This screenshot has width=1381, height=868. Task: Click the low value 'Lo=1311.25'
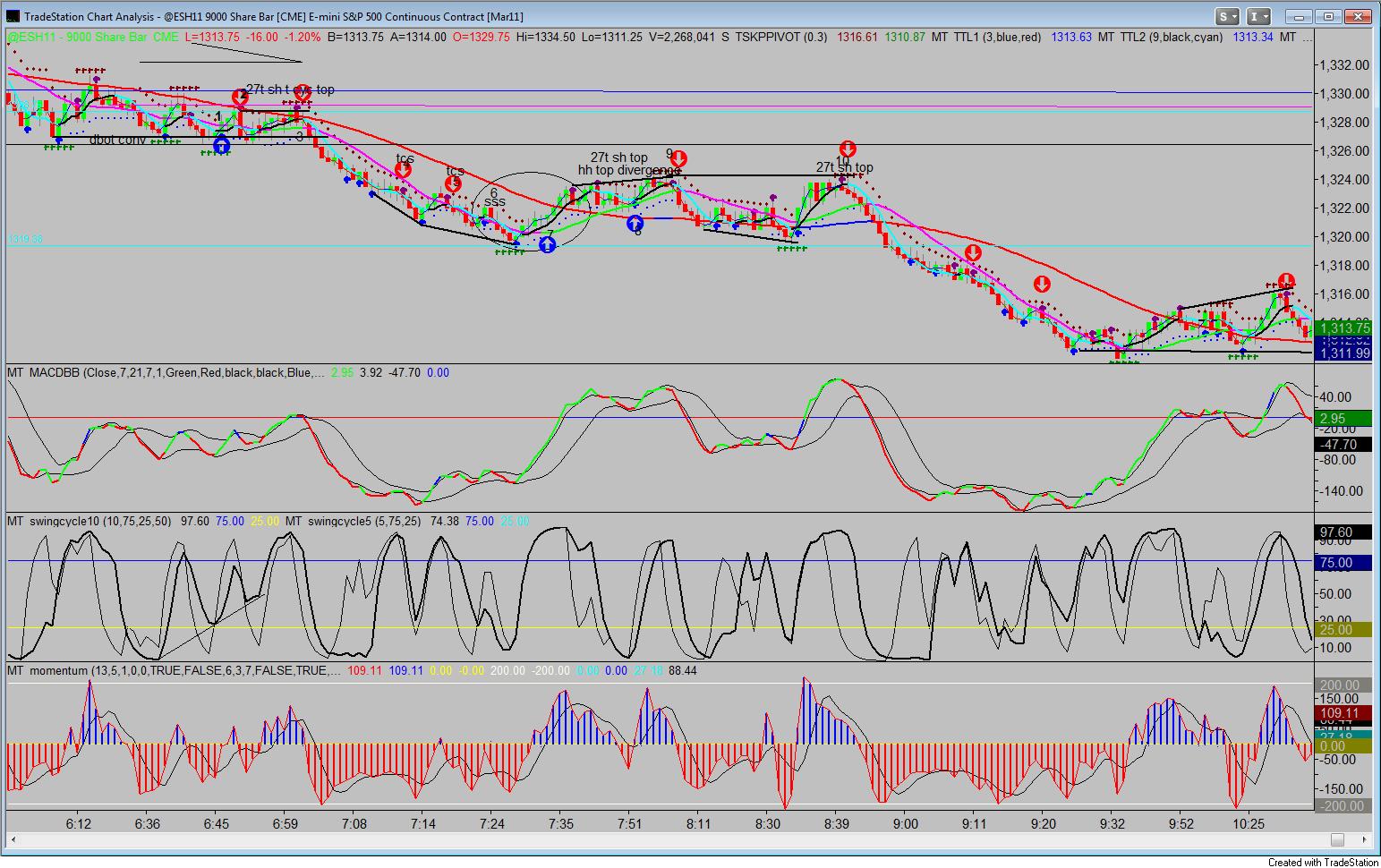coord(611,37)
